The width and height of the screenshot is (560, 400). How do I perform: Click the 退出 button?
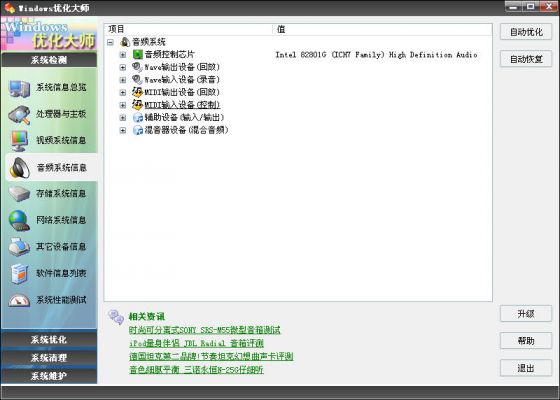[x=526, y=368]
